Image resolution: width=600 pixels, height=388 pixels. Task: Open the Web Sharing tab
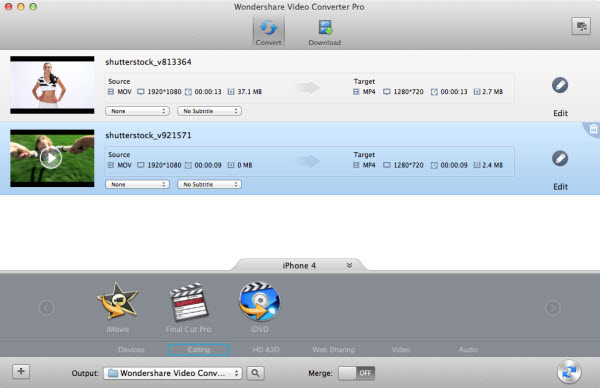pyautogui.click(x=333, y=350)
